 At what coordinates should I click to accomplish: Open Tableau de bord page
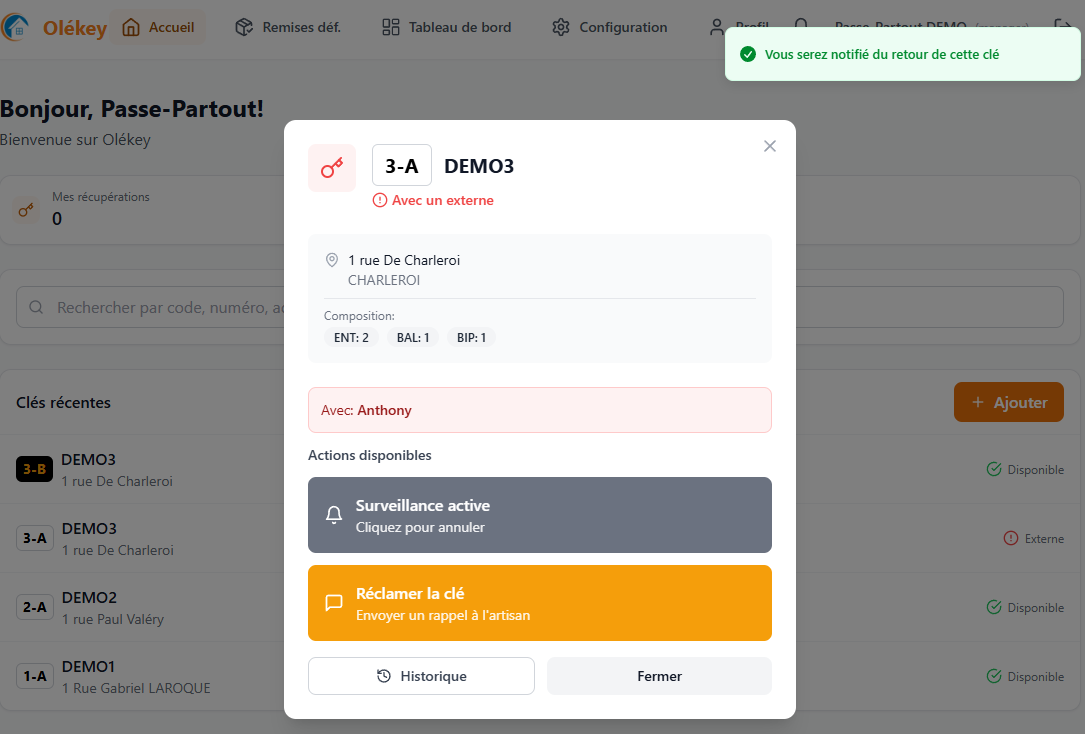[447, 28]
